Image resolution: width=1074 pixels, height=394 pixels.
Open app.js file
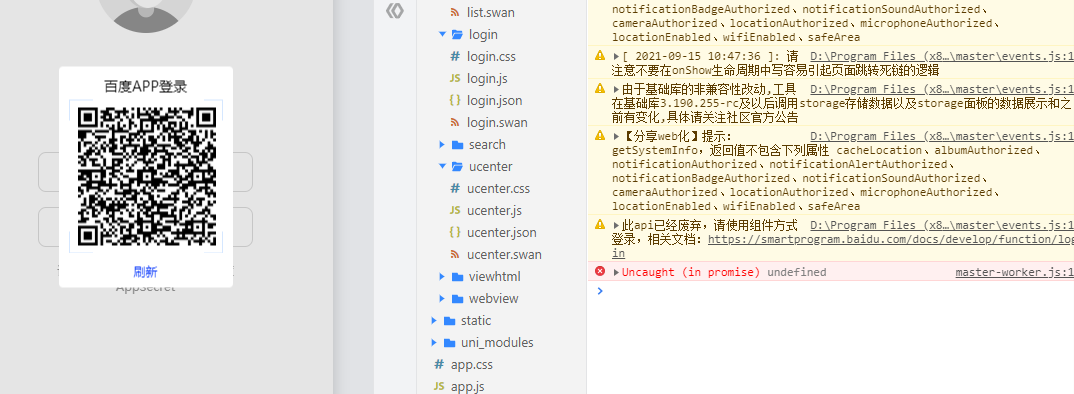(468, 386)
